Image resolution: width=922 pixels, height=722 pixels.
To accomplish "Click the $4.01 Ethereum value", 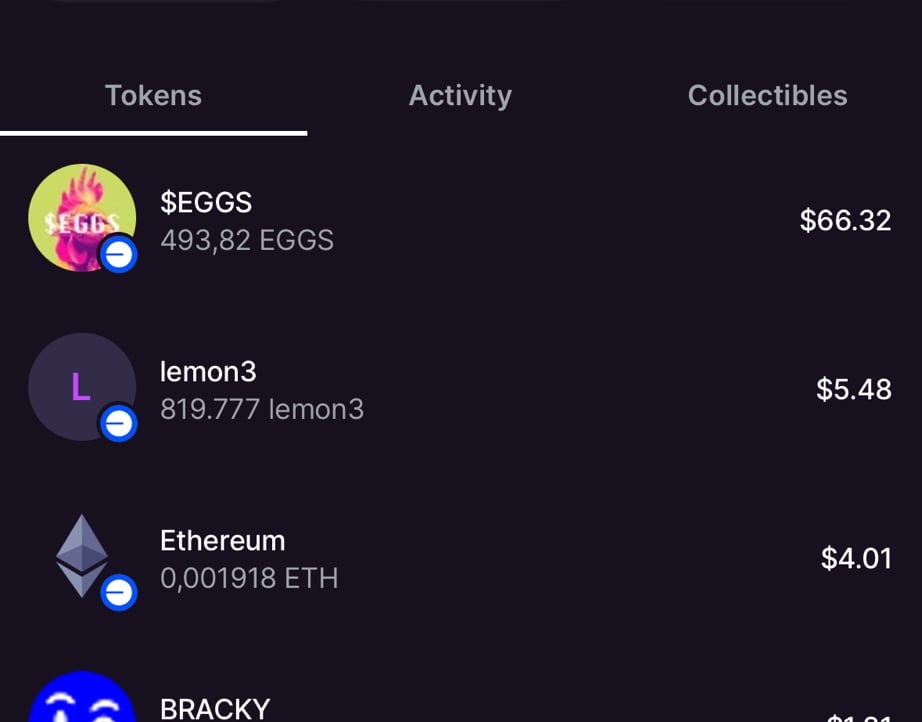I will pyautogui.click(x=855, y=558).
